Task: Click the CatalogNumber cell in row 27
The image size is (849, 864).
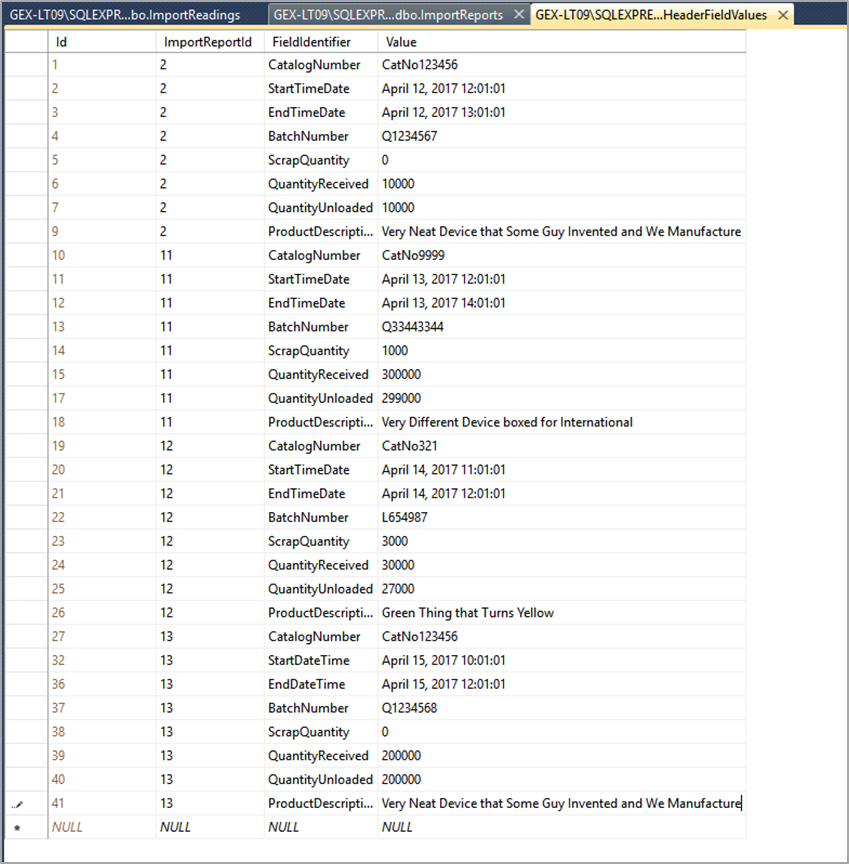Action: click(x=321, y=636)
